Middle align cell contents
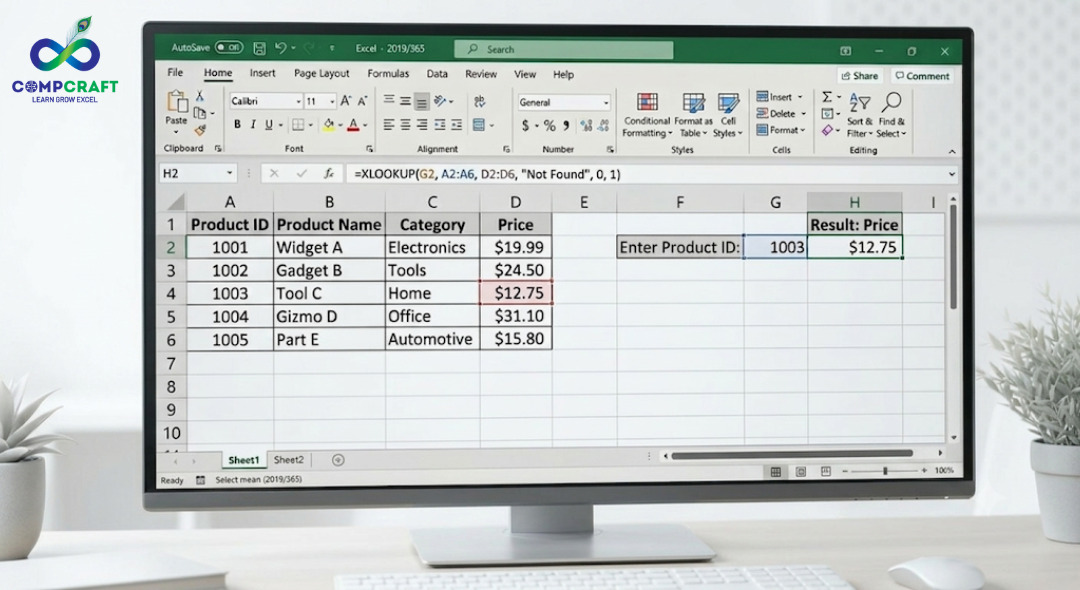 click(x=405, y=101)
